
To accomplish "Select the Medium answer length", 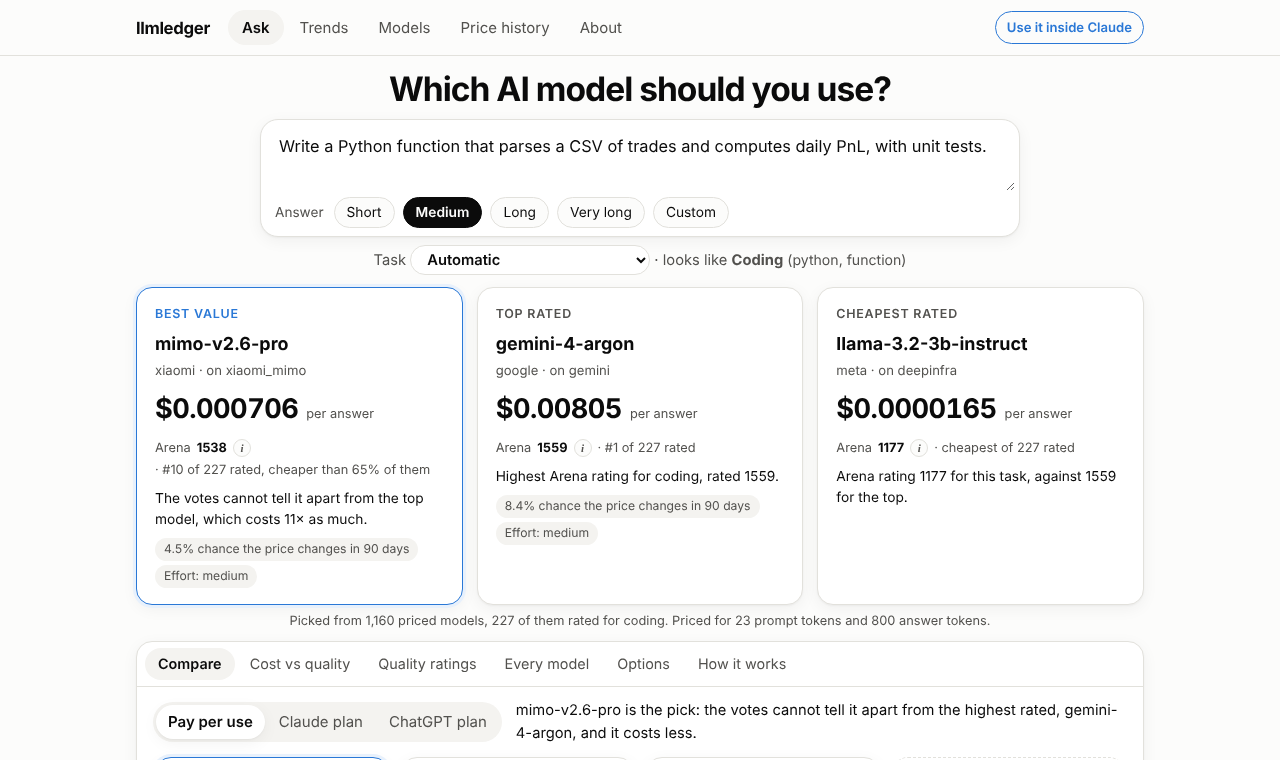I will (x=442, y=212).
